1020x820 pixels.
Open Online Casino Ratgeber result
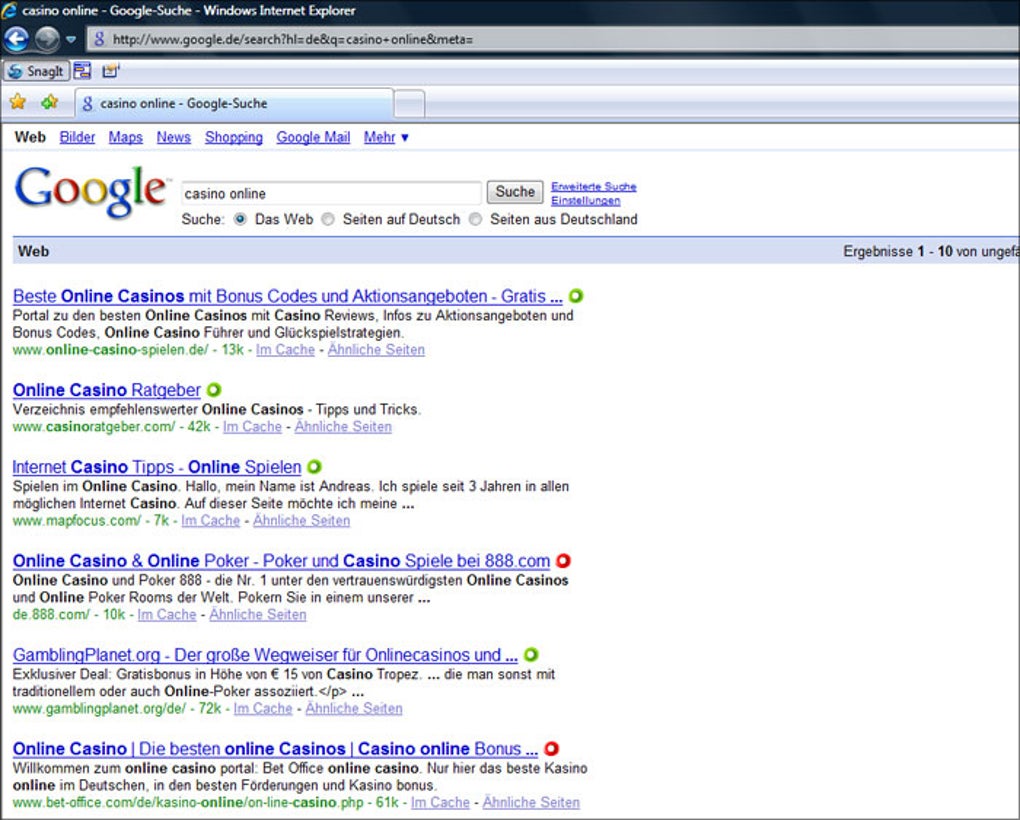(x=107, y=390)
